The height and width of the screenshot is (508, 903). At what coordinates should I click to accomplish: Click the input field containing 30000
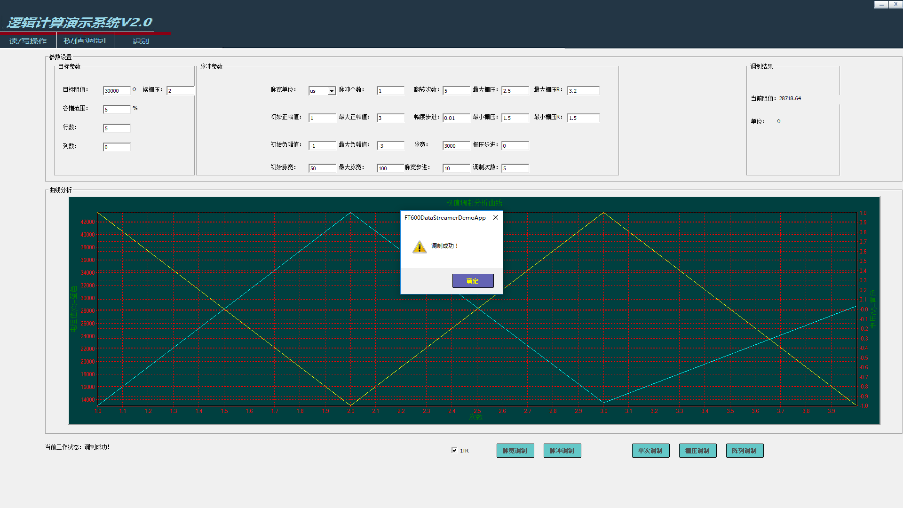(117, 90)
